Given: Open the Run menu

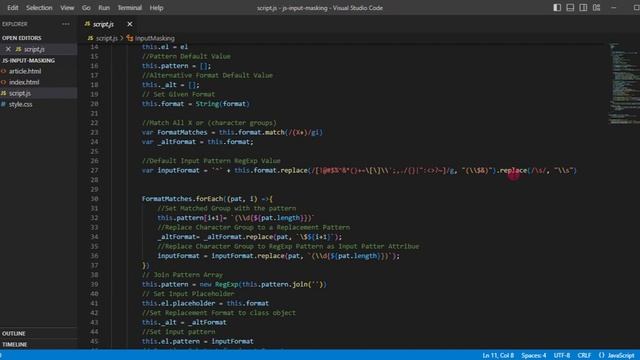Looking at the screenshot, I should point(104,8).
